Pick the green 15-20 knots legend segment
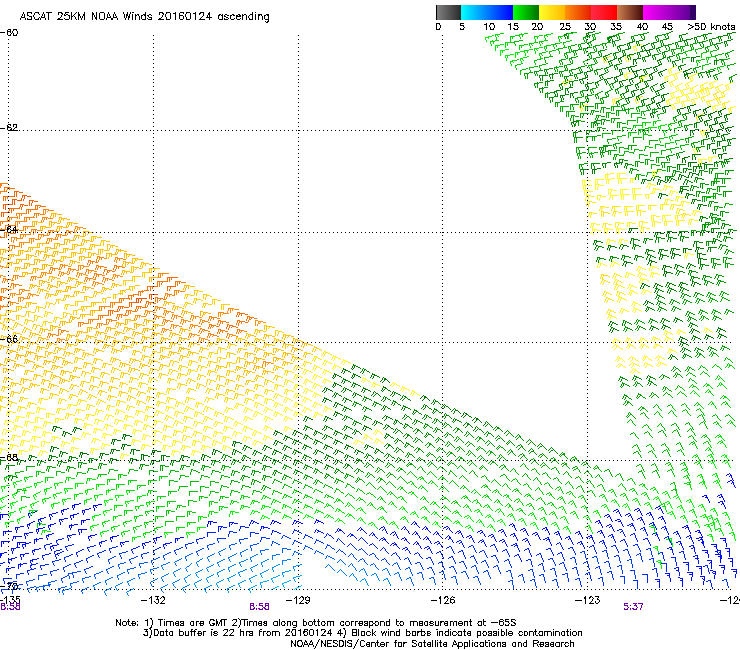This screenshot has height=650, width=740. coord(526,12)
